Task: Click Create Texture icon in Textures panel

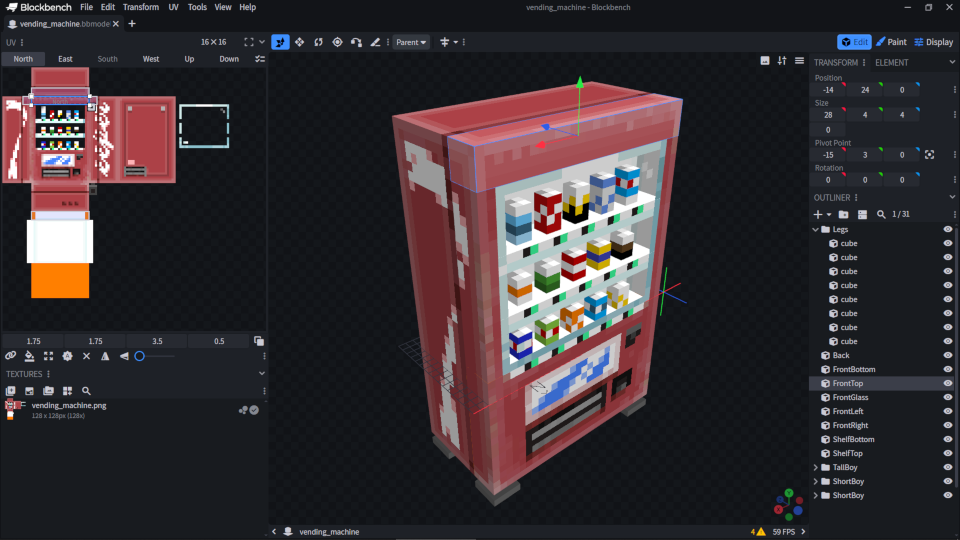Action: (x=10, y=391)
